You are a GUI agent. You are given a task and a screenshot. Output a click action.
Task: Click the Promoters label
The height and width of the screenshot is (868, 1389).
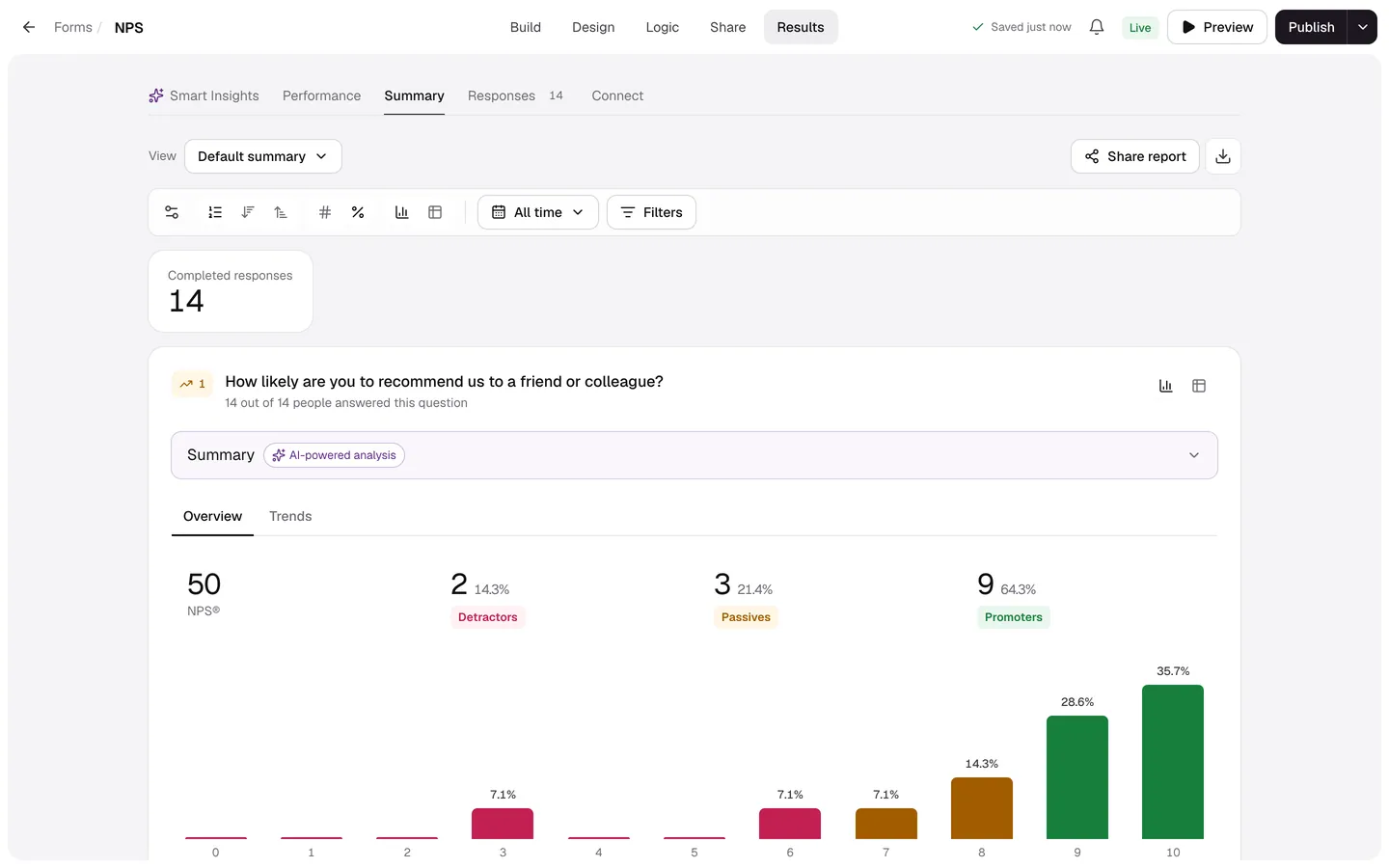[x=1014, y=617]
